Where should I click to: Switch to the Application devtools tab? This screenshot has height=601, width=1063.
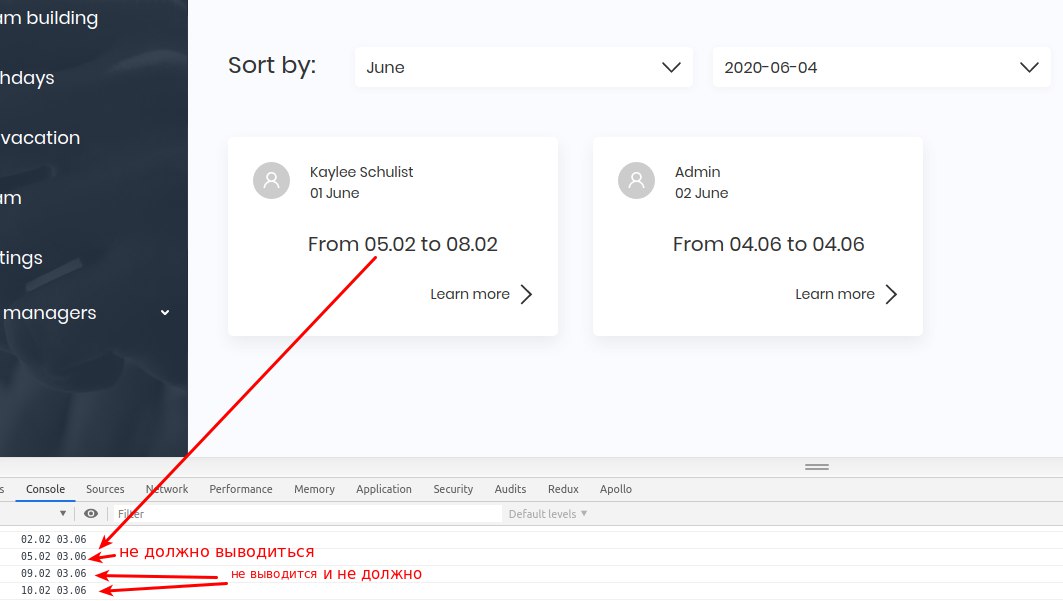384,489
